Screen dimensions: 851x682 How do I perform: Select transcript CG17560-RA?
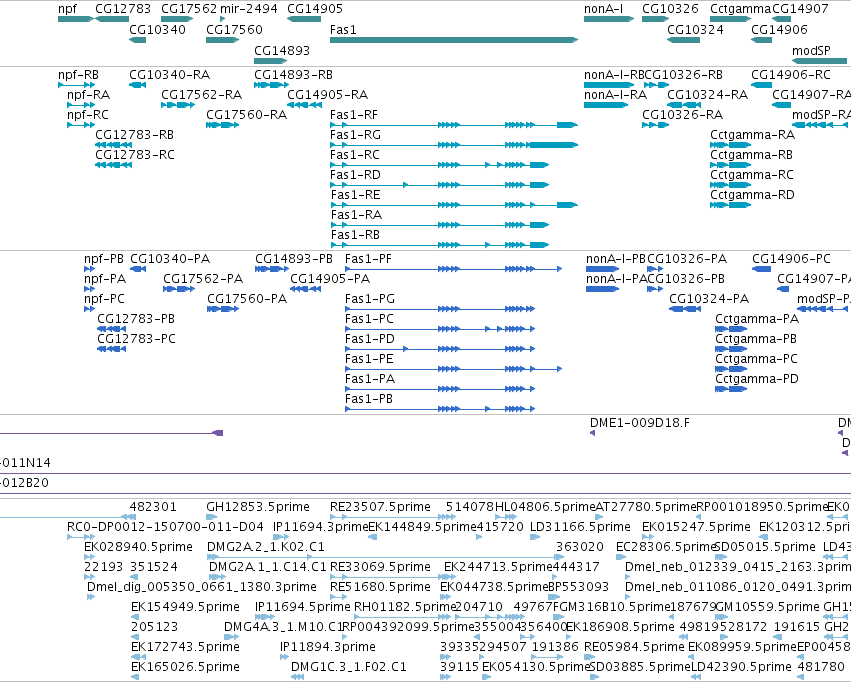[223, 125]
